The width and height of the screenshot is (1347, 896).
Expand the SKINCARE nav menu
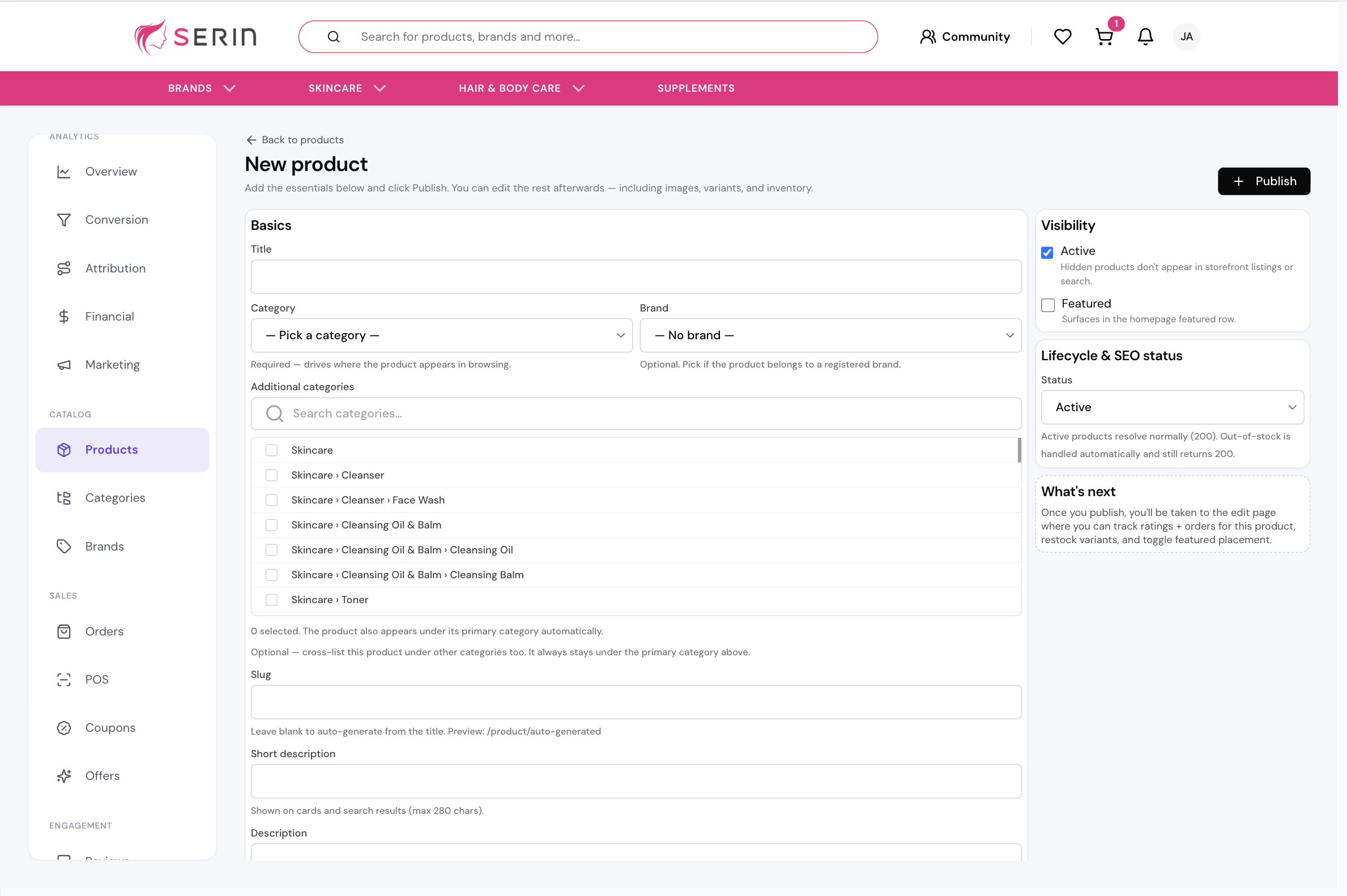[347, 88]
